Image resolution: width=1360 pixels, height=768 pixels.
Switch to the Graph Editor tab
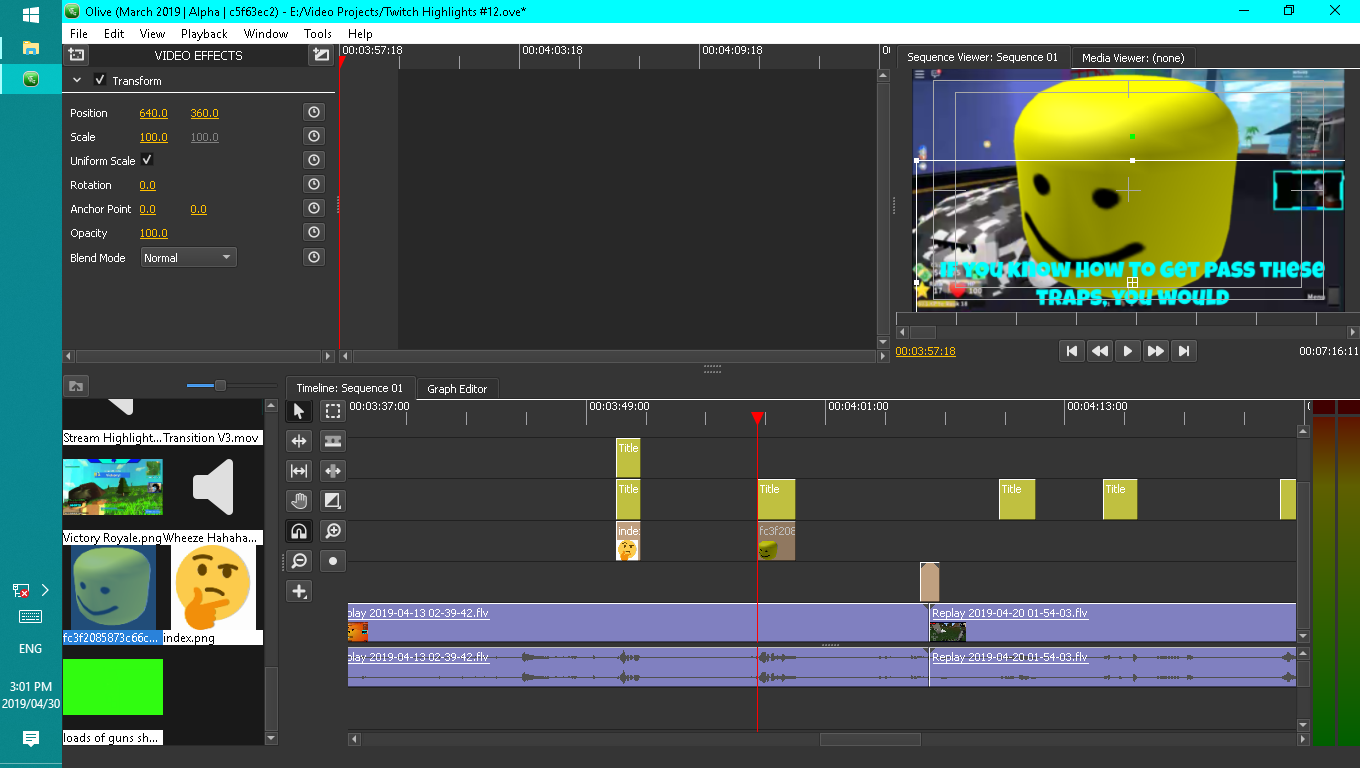[457, 389]
